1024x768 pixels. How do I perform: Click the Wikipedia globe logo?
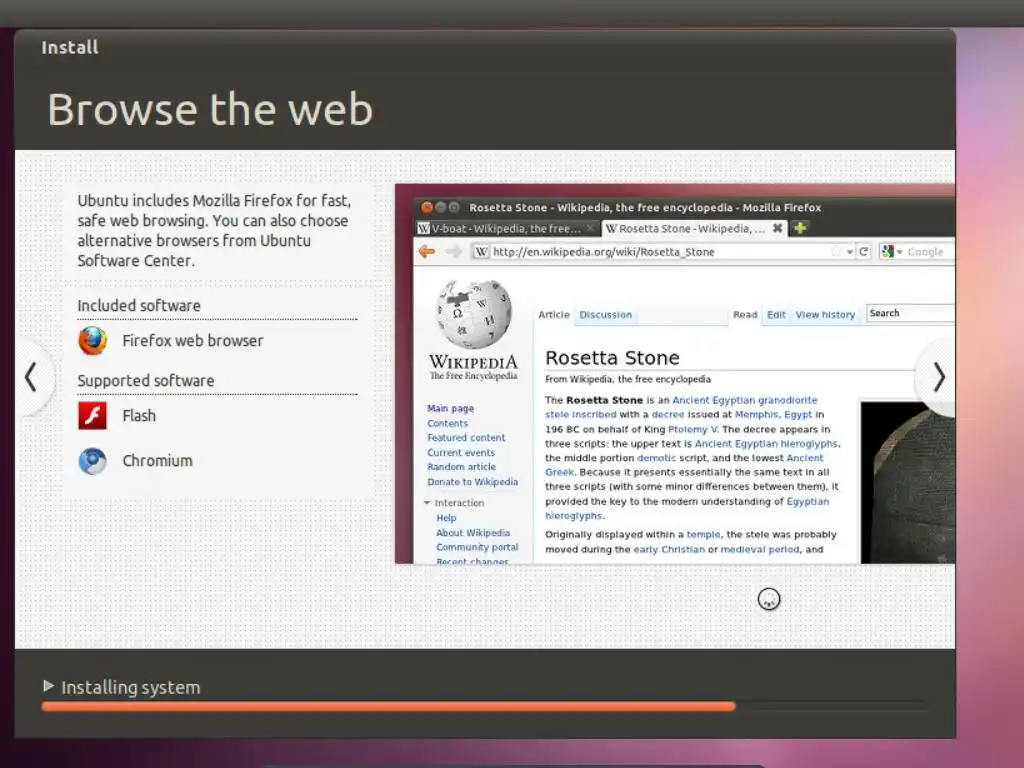[x=474, y=314]
